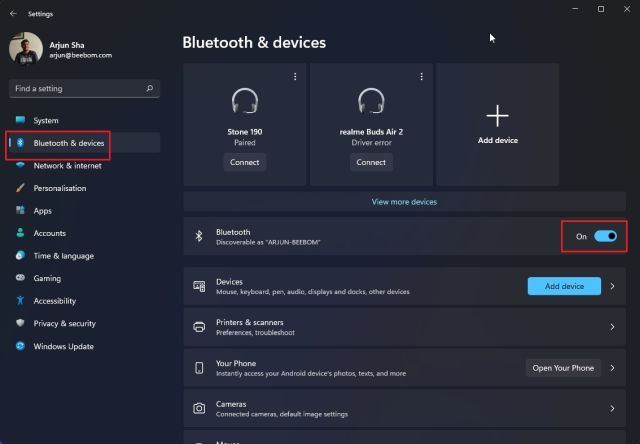640x444 pixels.
Task: Turn off the Bluetooth toggle switch
Action: point(606,236)
